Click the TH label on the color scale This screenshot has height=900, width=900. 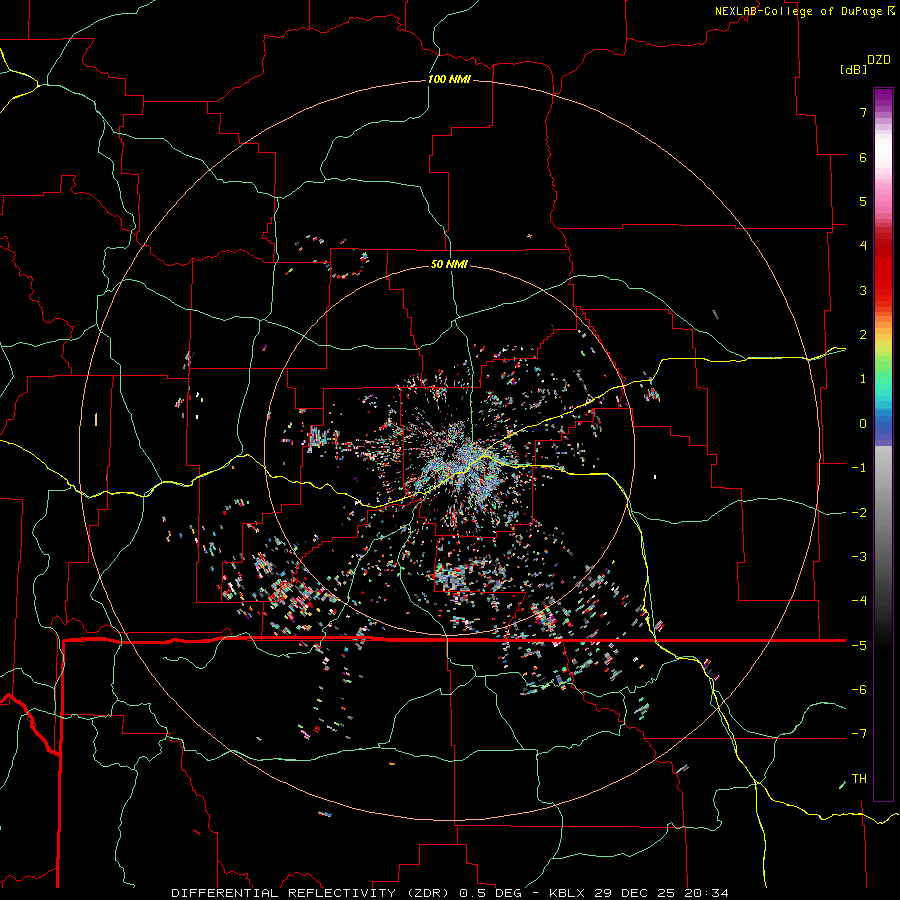tap(859, 779)
